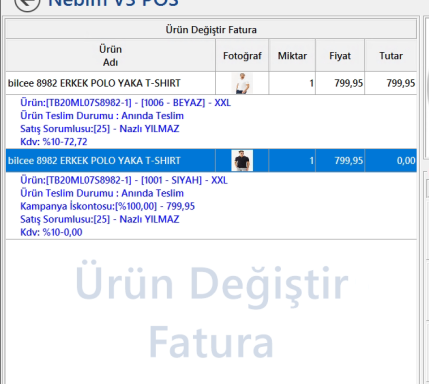Click the Kampanya İskontosu %100,00 detail line
This screenshot has height=384, width=429.
point(107,206)
